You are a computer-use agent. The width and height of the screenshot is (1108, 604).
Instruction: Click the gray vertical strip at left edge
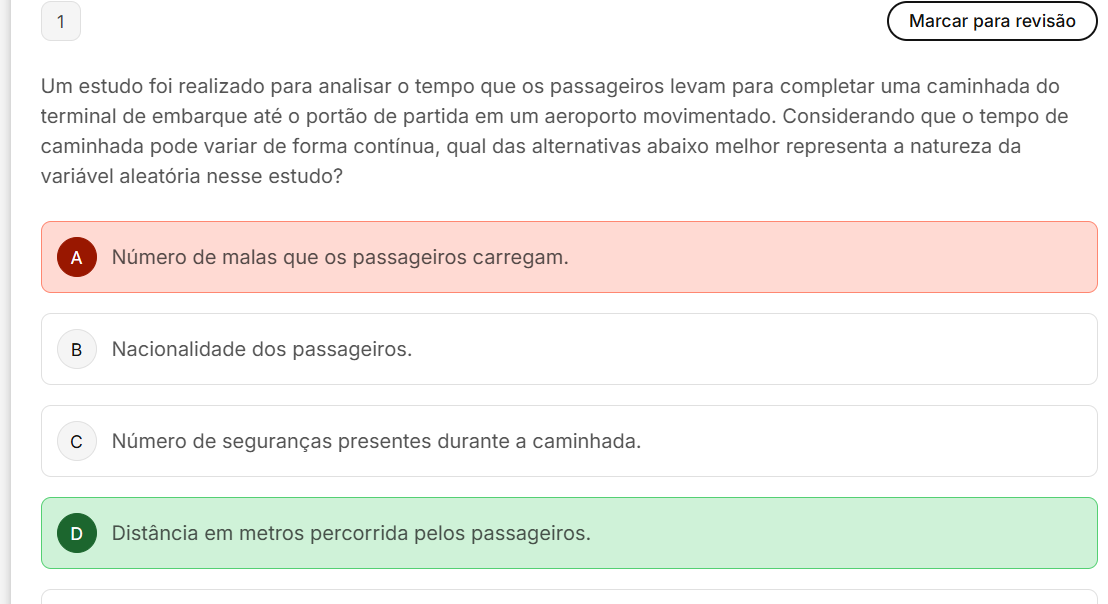click(5, 300)
